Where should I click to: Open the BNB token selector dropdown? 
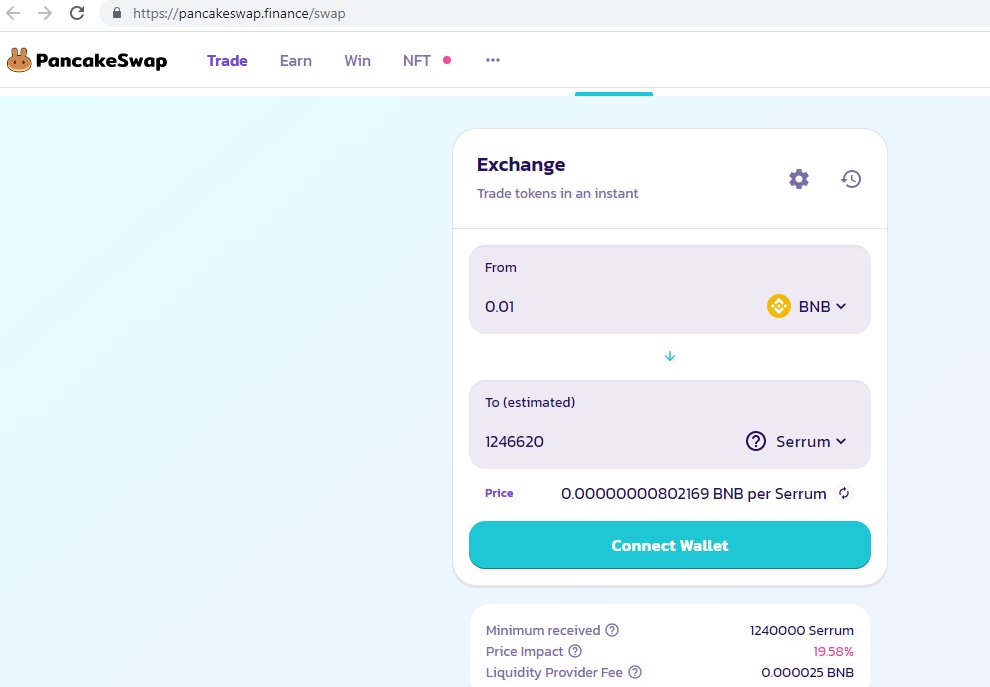[807, 306]
